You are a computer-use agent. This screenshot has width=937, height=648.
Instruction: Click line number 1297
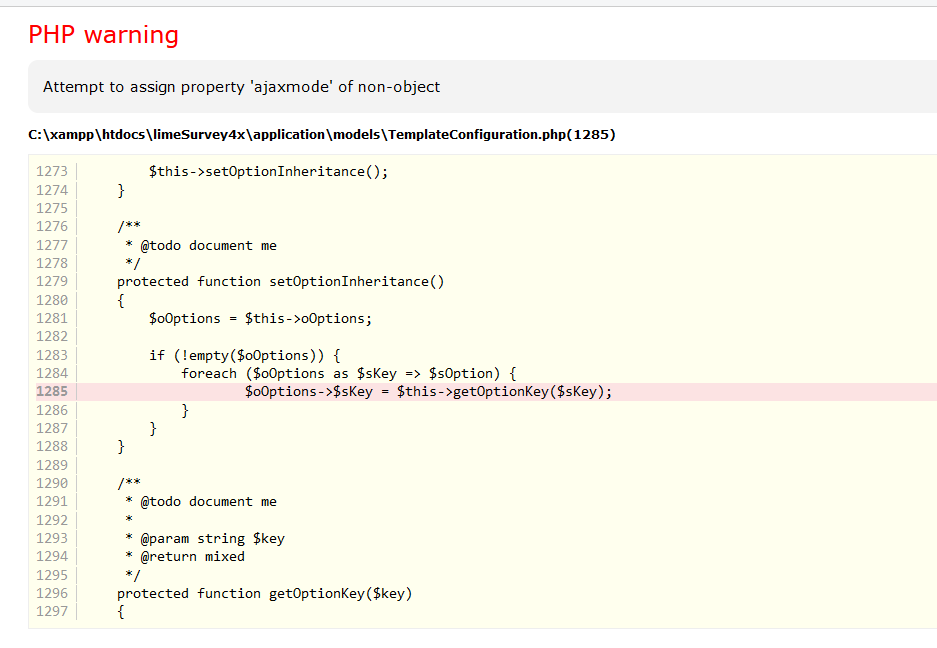tap(52, 611)
